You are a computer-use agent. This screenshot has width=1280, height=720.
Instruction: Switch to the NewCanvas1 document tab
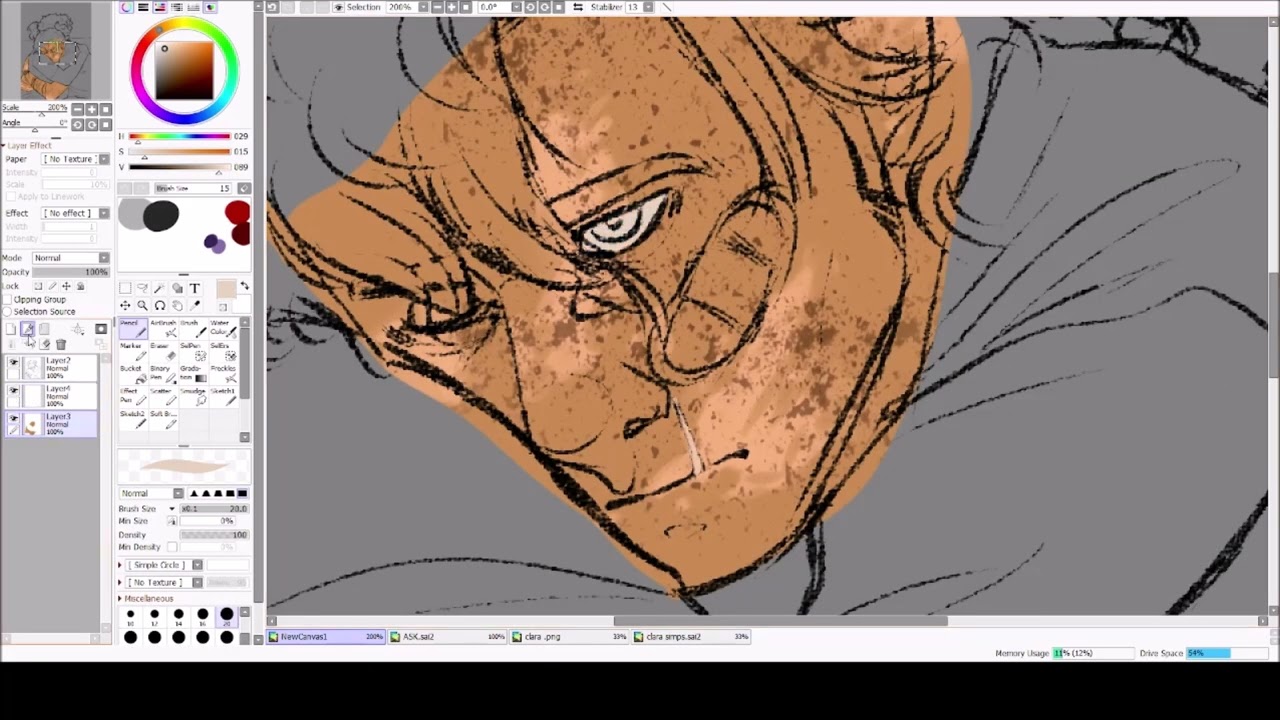[327, 636]
